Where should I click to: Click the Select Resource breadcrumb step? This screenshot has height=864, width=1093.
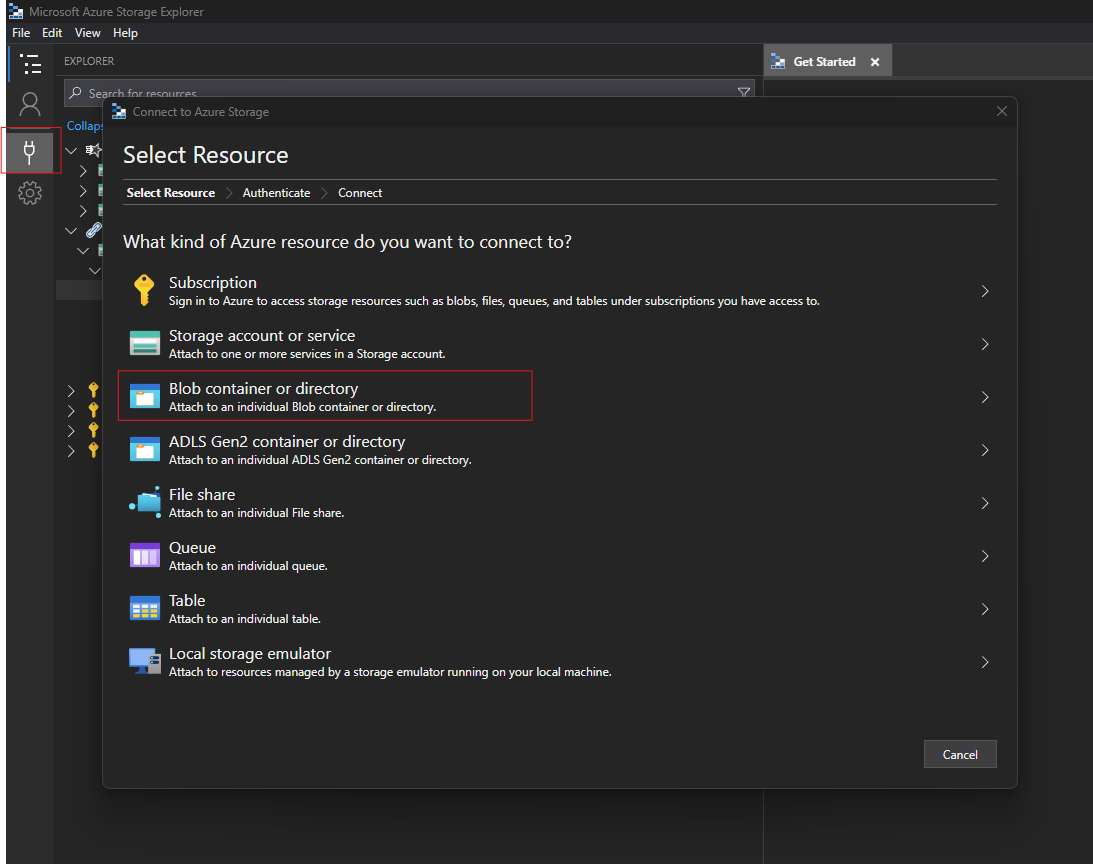[x=171, y=192]
